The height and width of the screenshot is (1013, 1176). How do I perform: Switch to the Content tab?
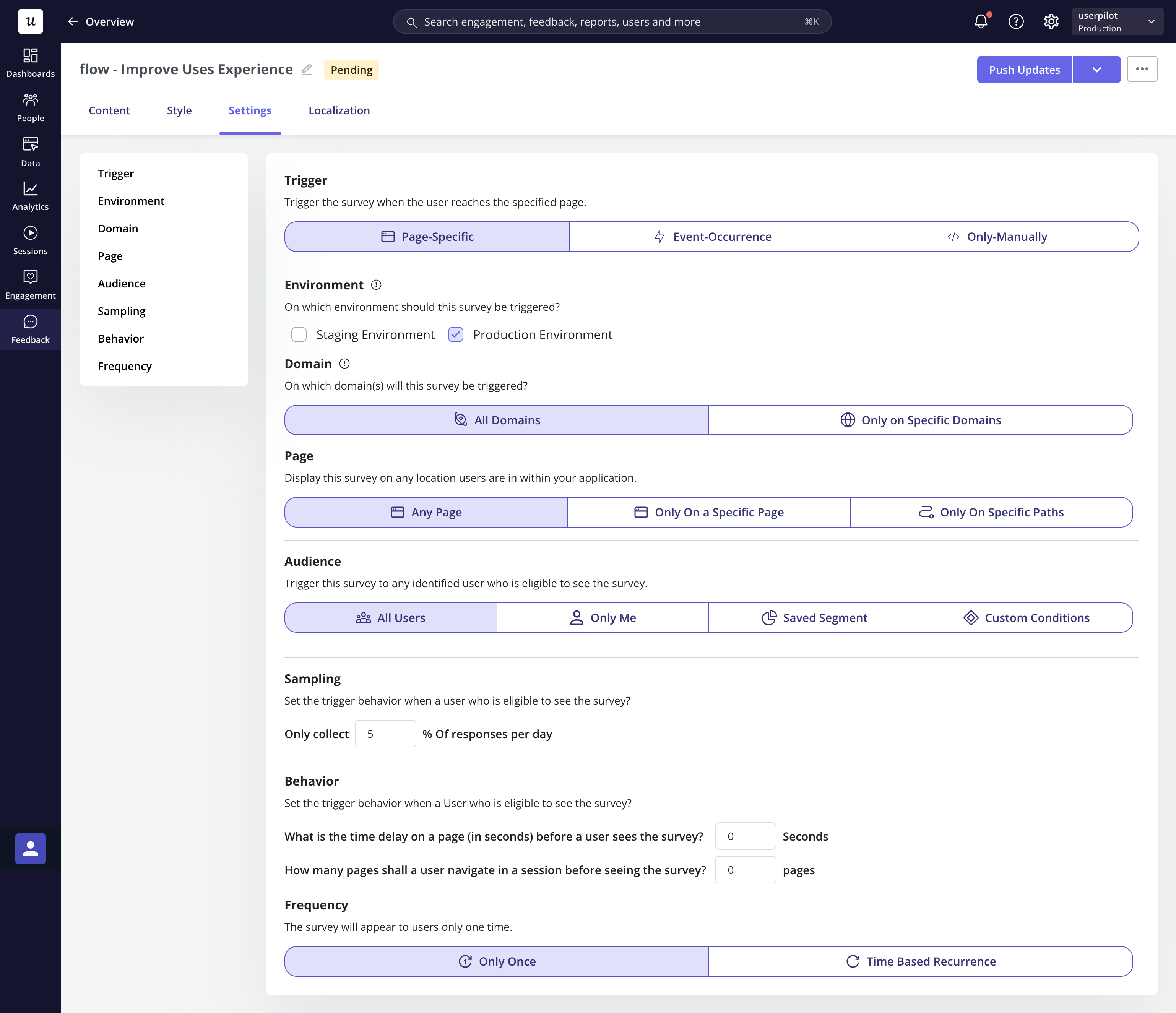(x=109, y=110)
